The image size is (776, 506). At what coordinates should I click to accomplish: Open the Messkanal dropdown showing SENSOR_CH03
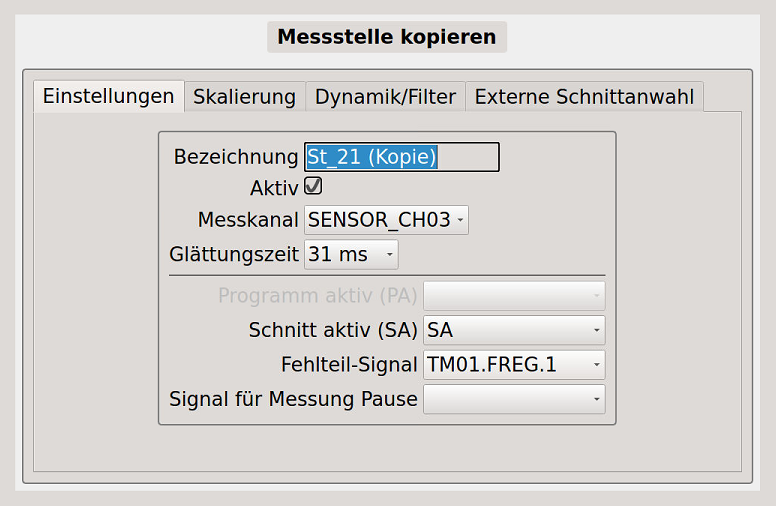386,220
